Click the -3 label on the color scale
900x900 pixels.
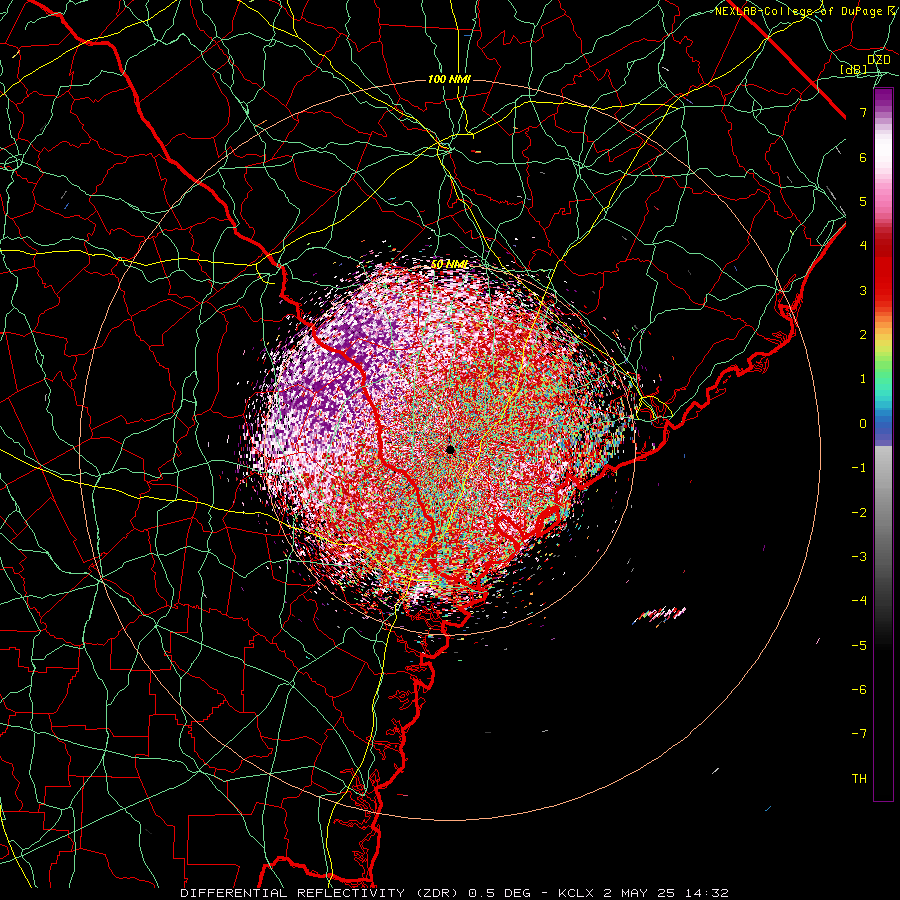pyautogui.click(x=859, y=557)
